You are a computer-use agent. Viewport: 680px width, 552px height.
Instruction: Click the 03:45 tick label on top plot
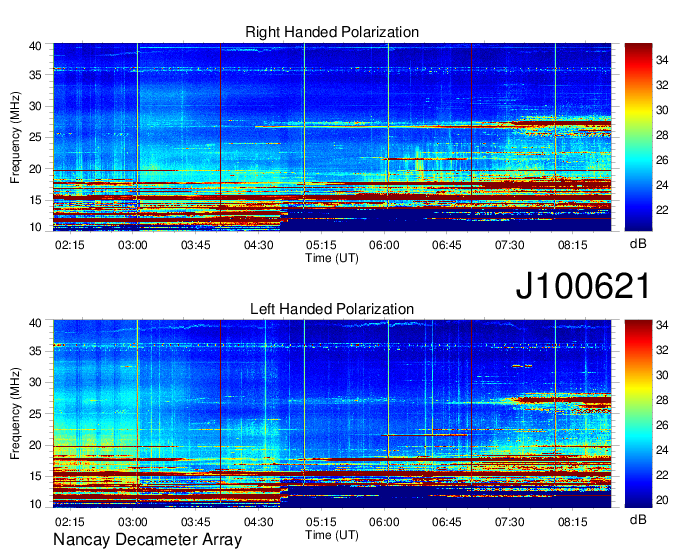tap(196, 245)
